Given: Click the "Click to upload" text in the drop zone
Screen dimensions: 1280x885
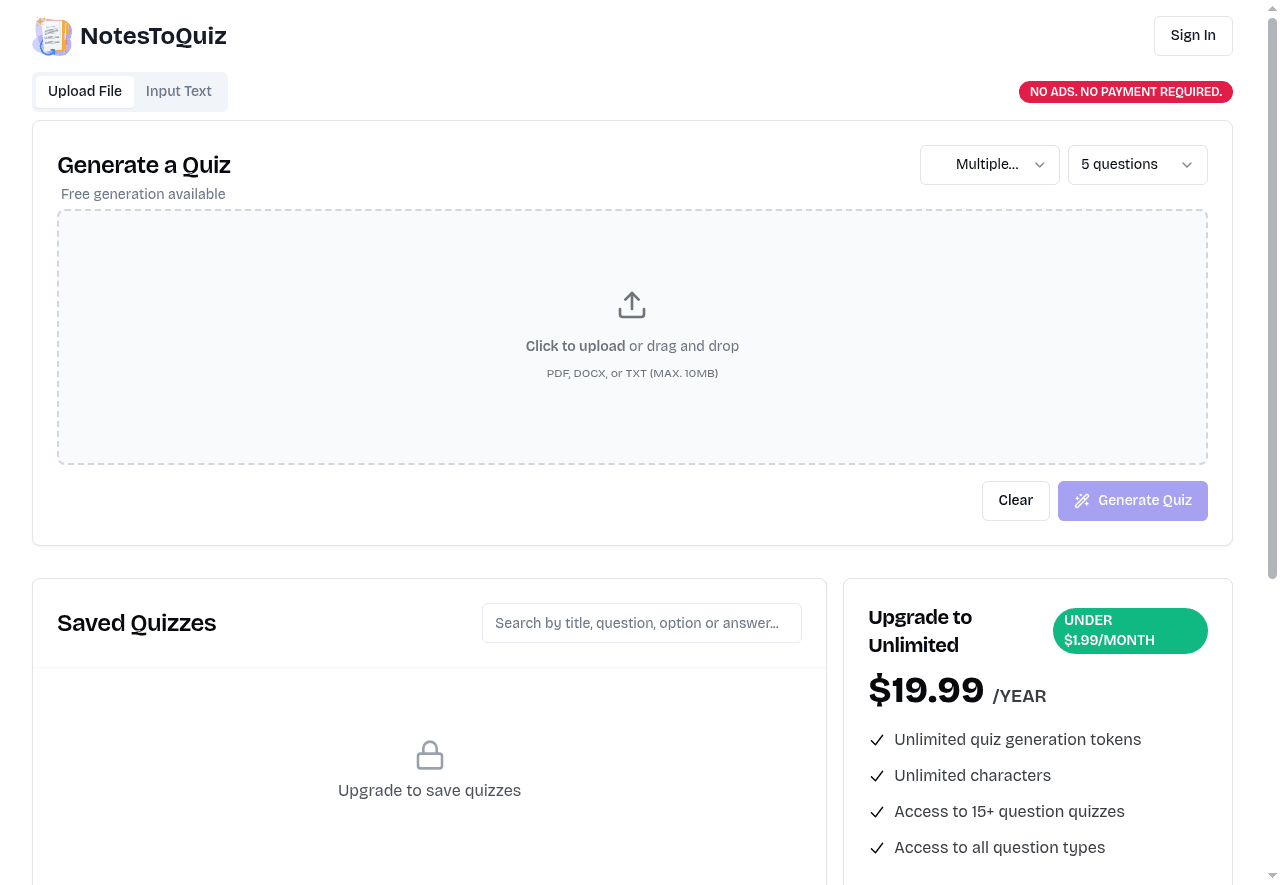Looking at the screenshot, I should [x=575, y=346].
